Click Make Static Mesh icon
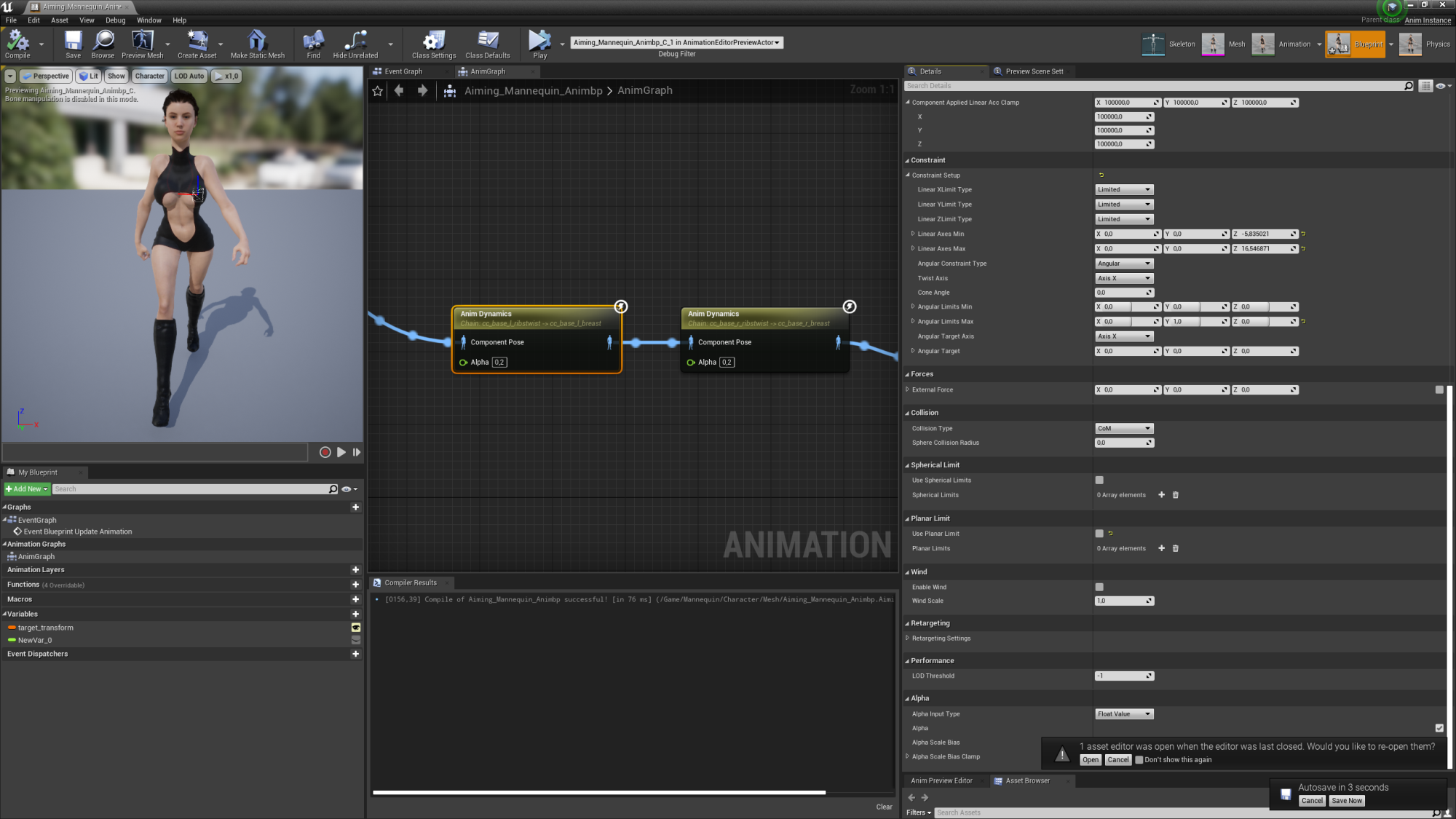The image size is (1456, 819). point(258,44)
